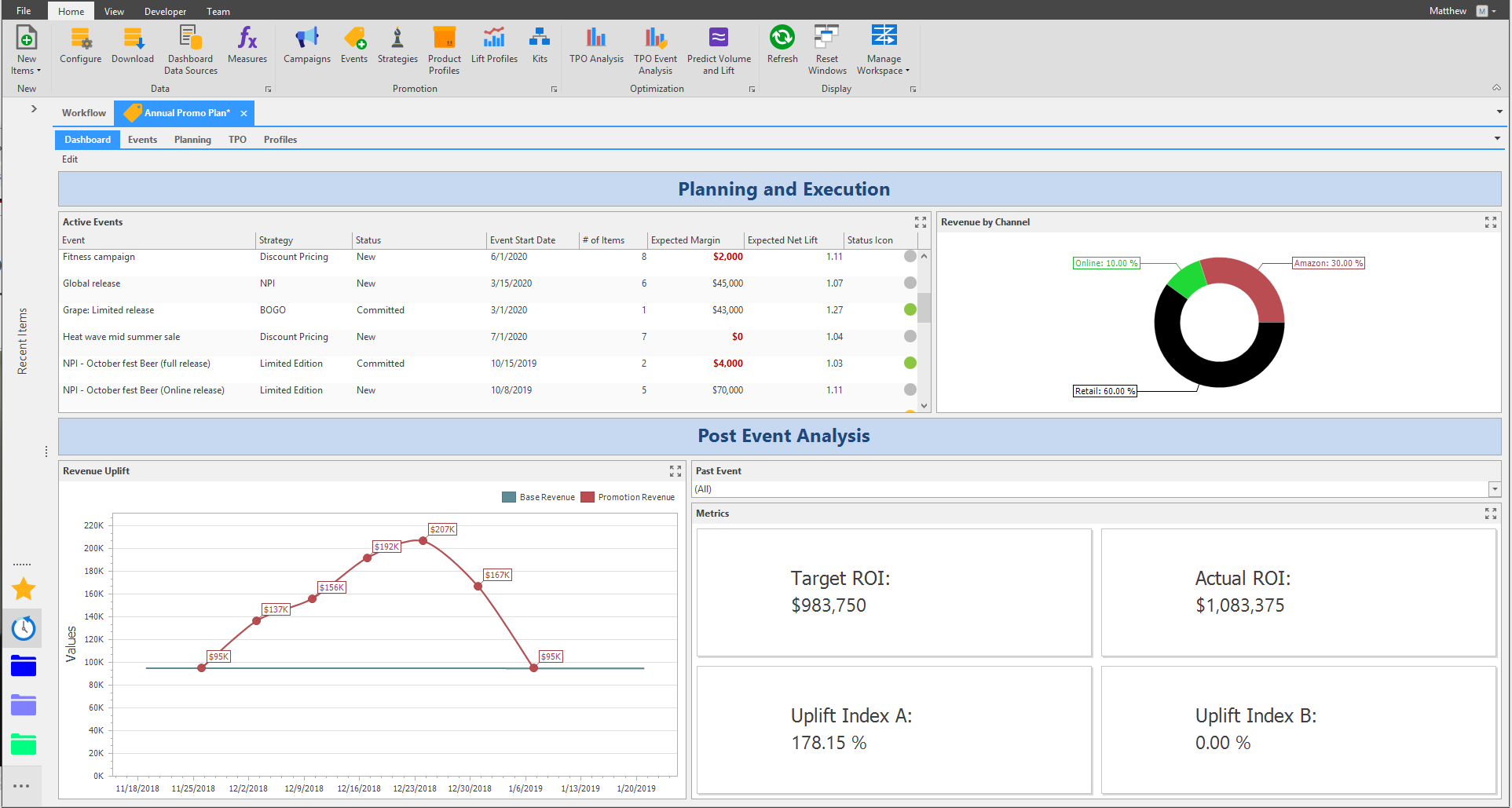Image resolution: width=1512 pixels, height=808 pixels.
Task: Sort by the Strategy column header
Action: click(304, 240)
